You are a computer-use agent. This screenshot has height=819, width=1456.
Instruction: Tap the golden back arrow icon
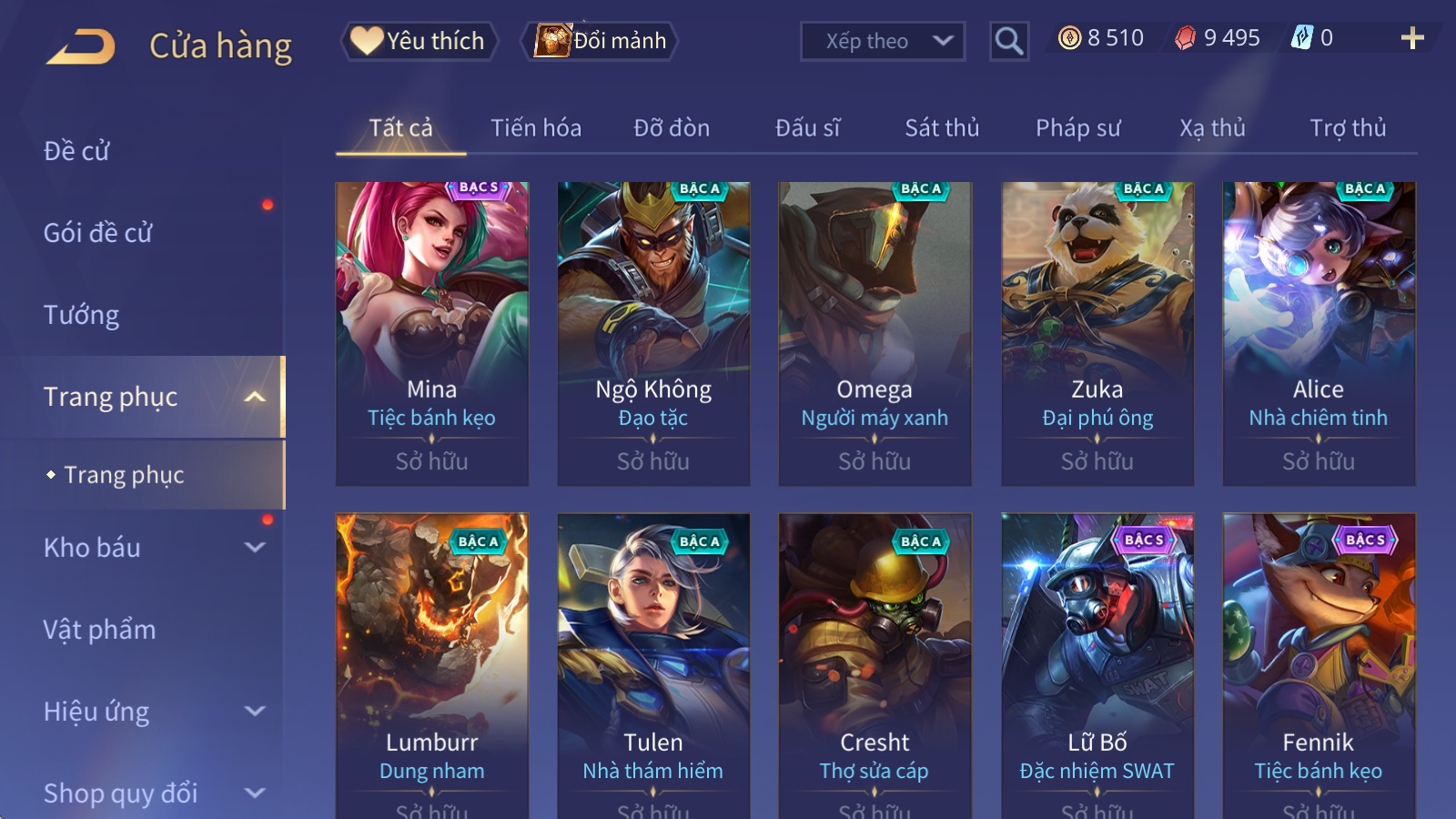click(x=81, y=45)
